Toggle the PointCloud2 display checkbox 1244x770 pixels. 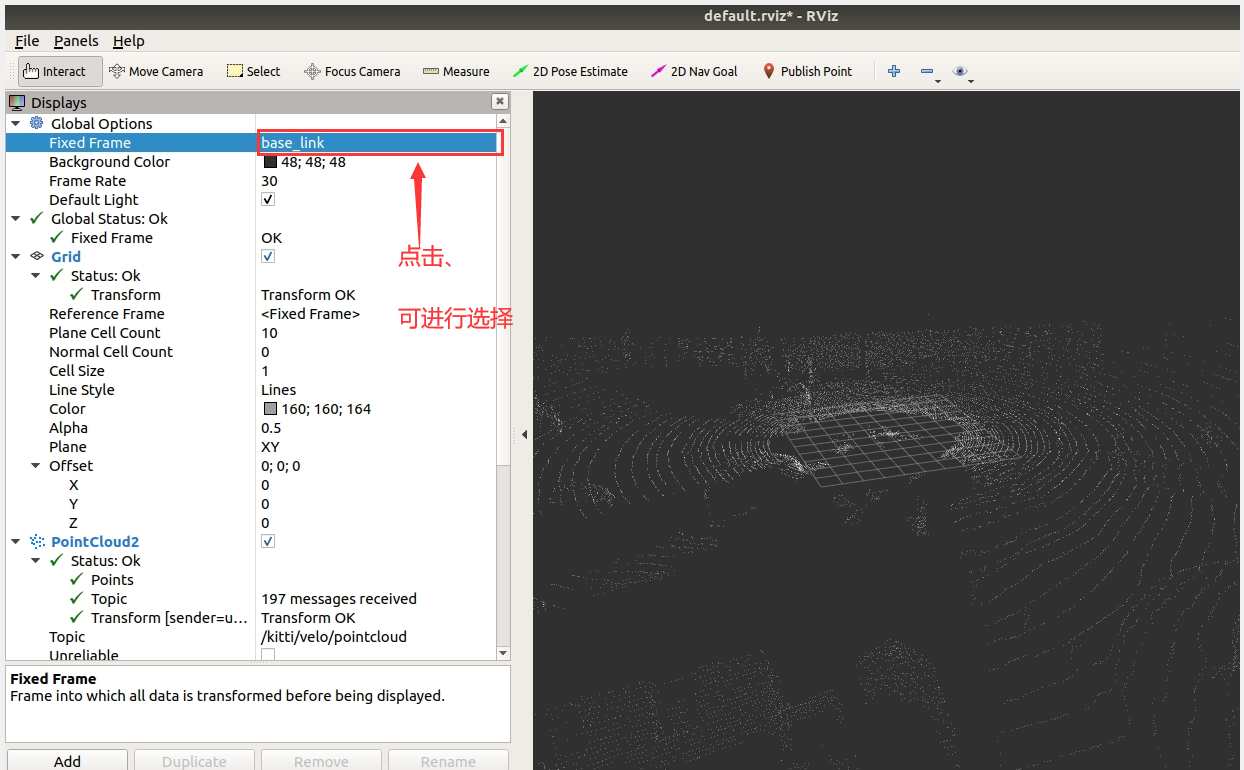[268, 541]
